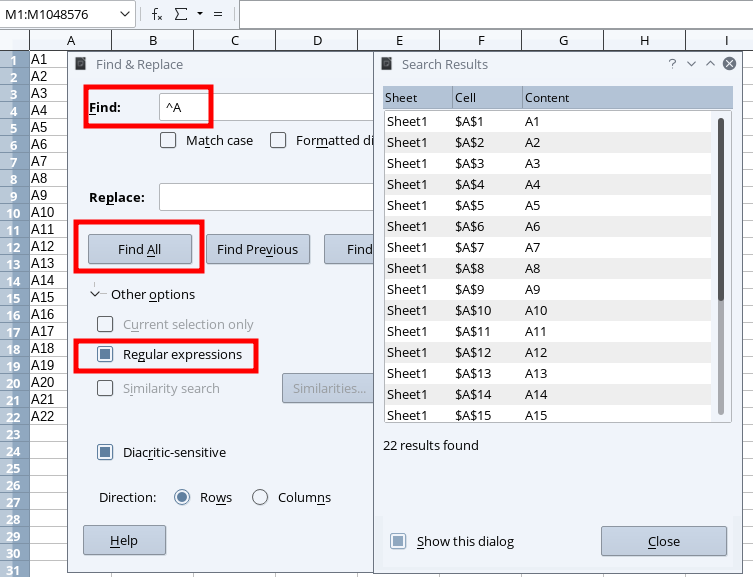
Task: Open the dropdown arrow next to Sum
Action: (x=200, y=14)
